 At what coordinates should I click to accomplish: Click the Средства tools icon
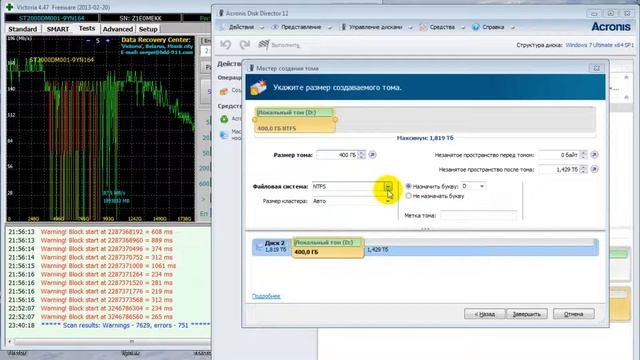point(423,27)
